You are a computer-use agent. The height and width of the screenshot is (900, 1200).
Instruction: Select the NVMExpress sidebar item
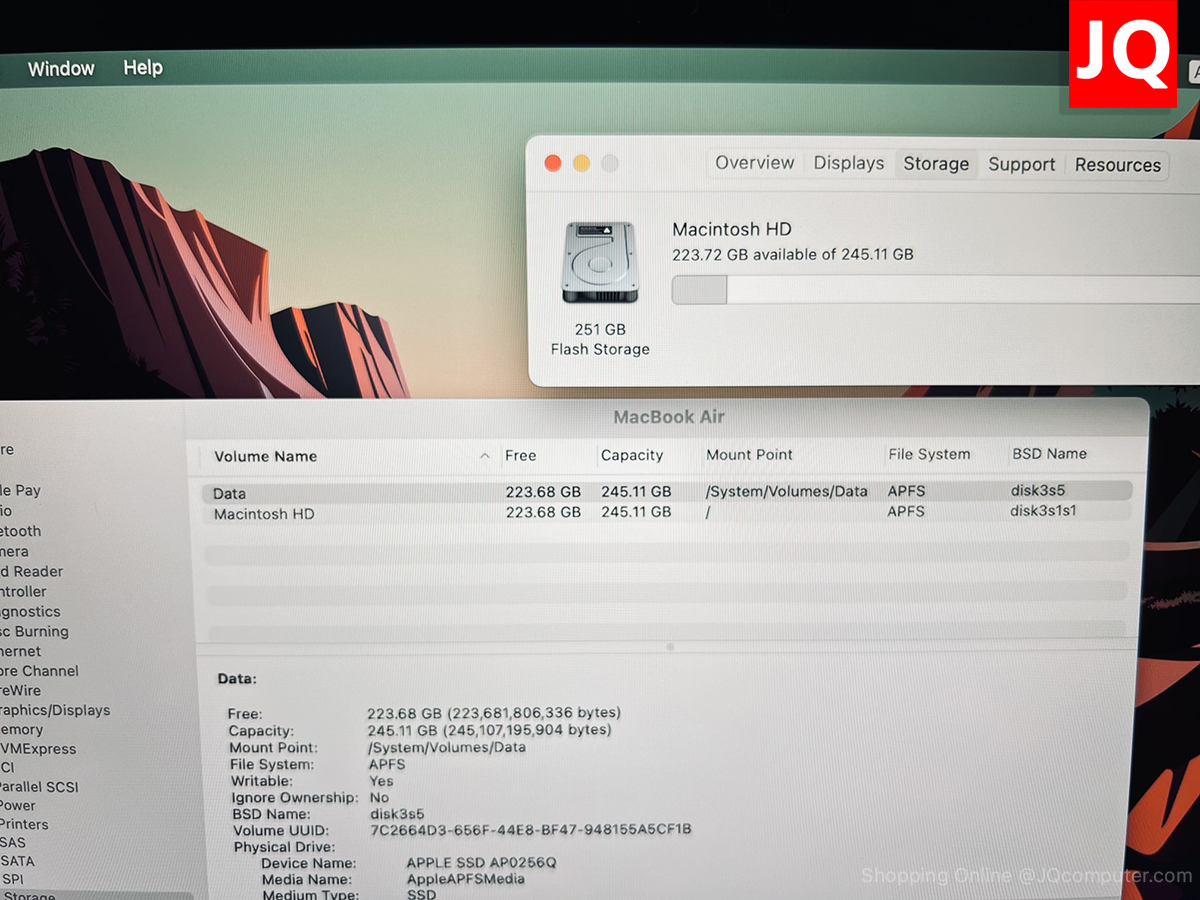(38, 748)
